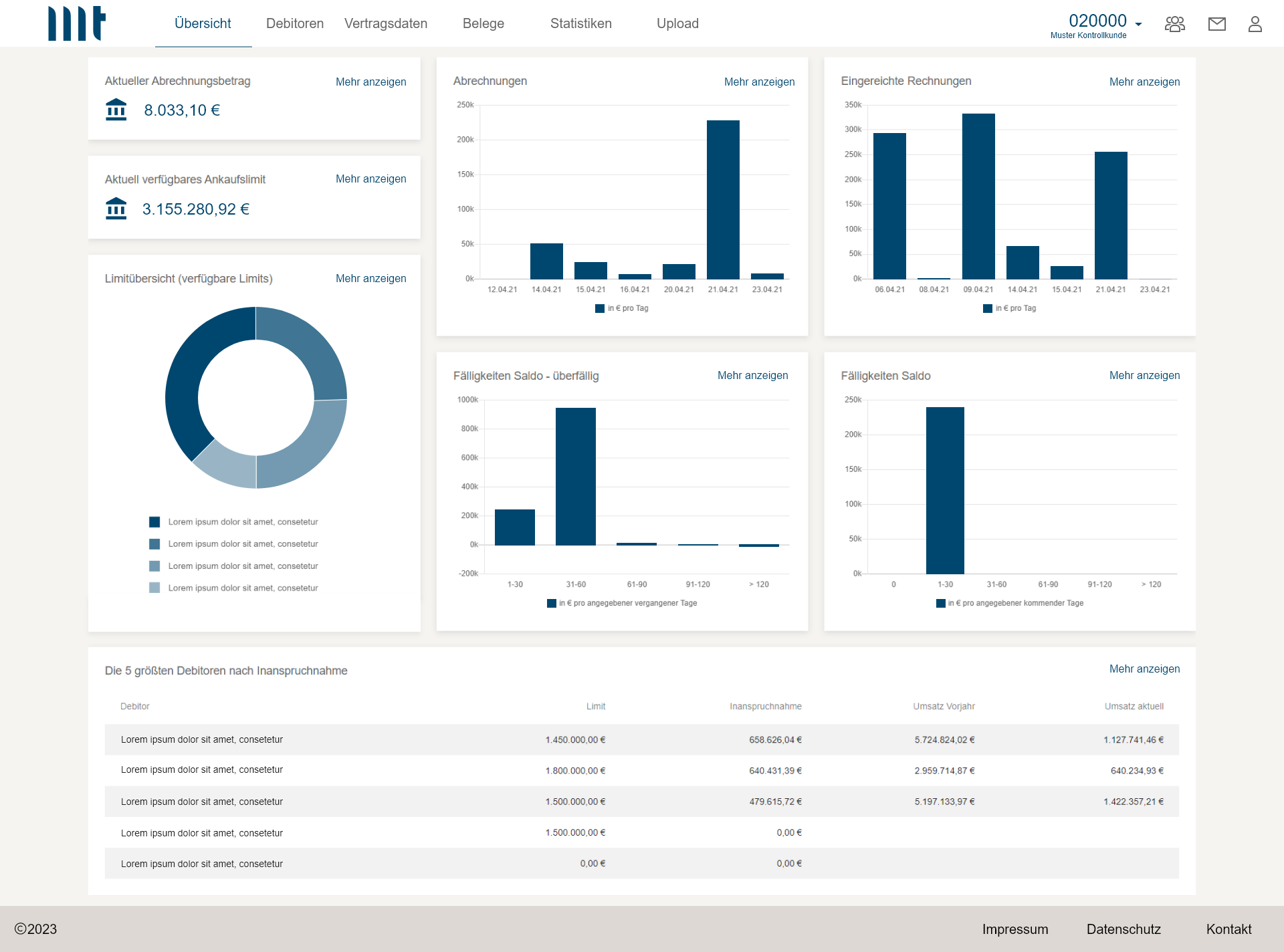Image resolution: width=1284 pixels, height=952 pixels.
Task: Open the Impressum footer link
Action: [x=1015, y=929]
